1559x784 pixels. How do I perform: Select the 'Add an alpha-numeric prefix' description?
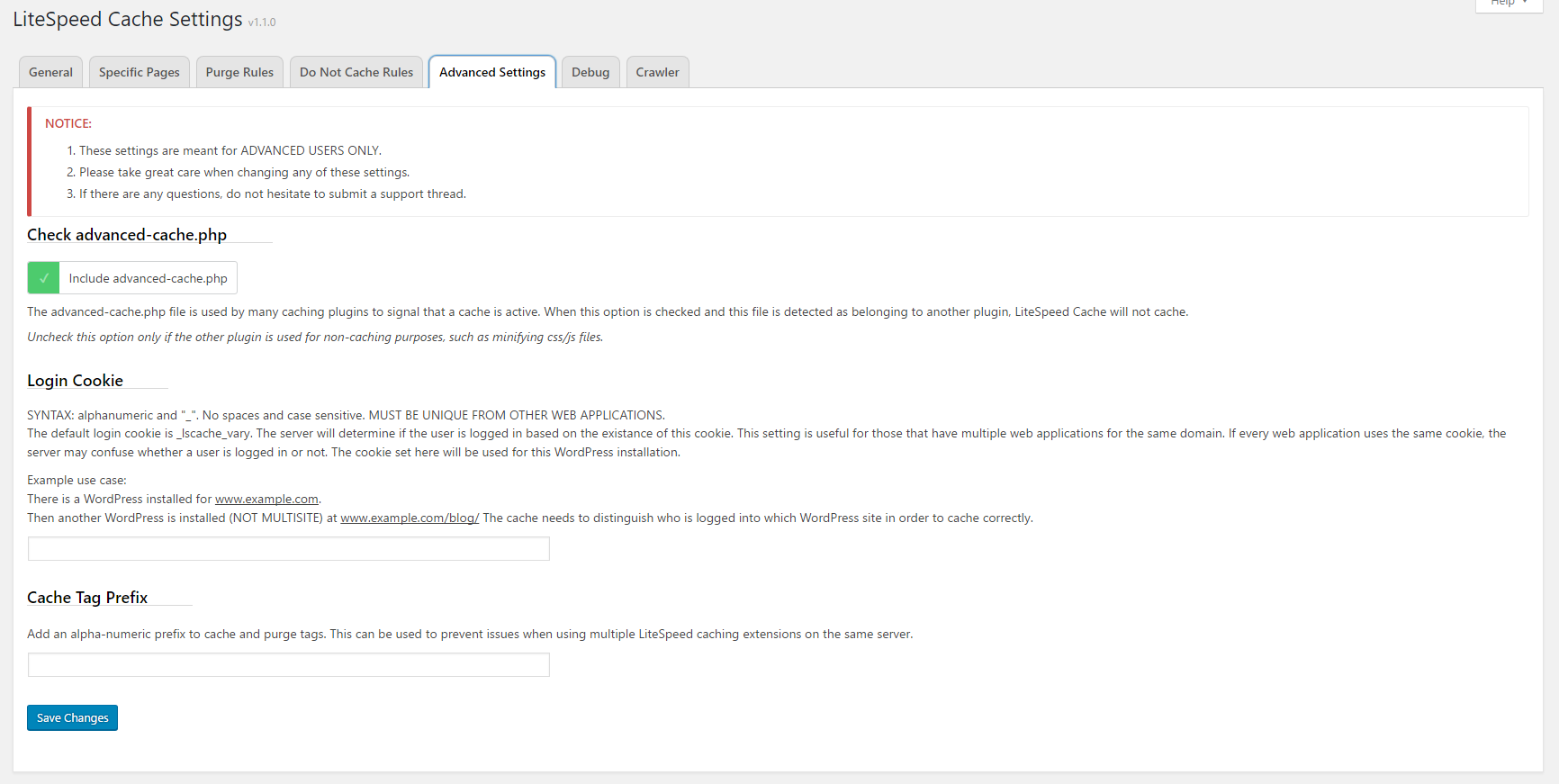coord(470,634)
